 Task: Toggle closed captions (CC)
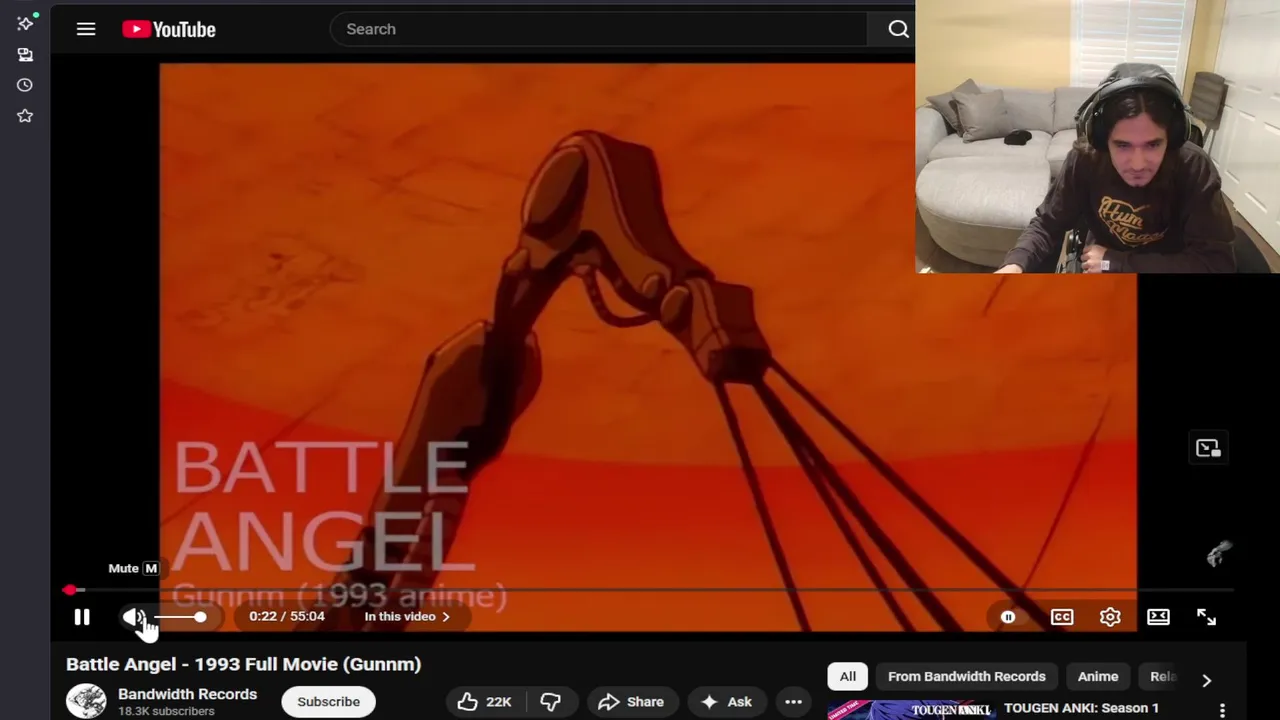(1062, 617)
